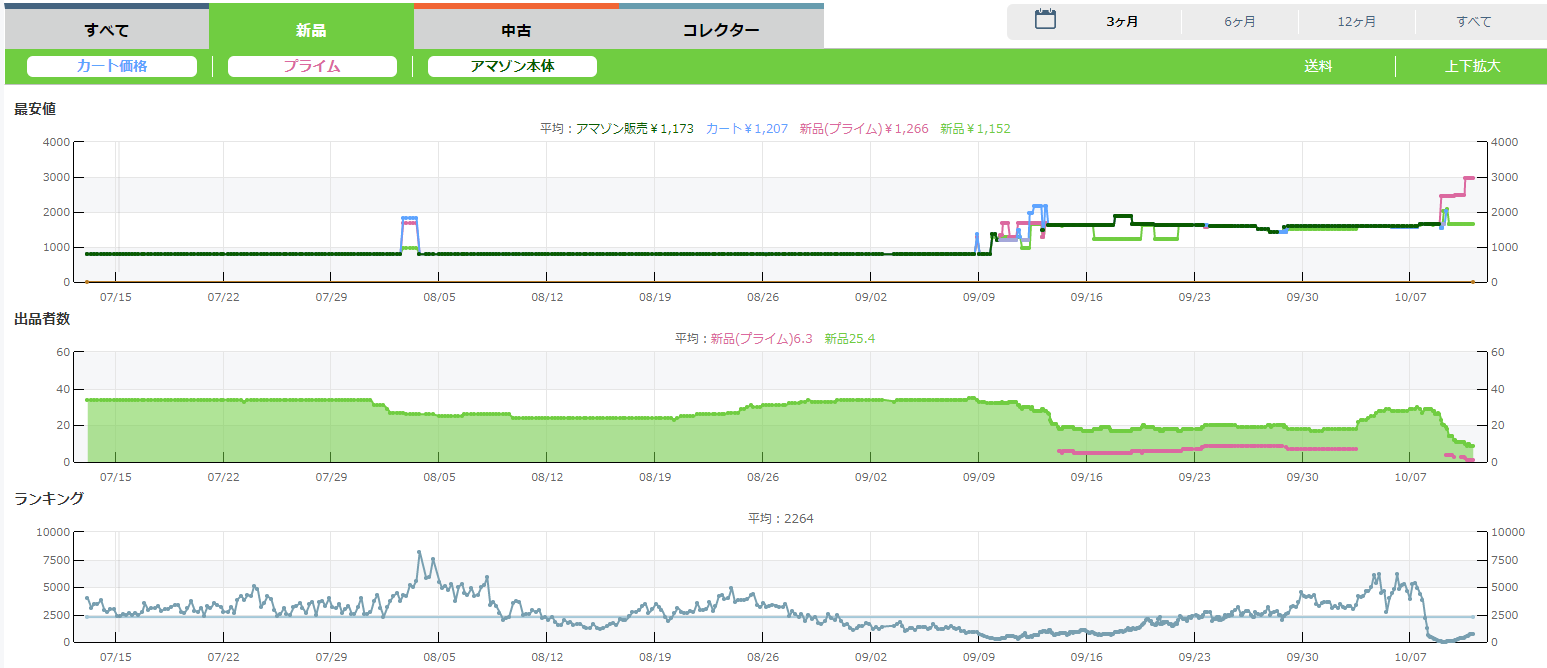Select the 3ヶ月 time range

tap(1122, 22)
